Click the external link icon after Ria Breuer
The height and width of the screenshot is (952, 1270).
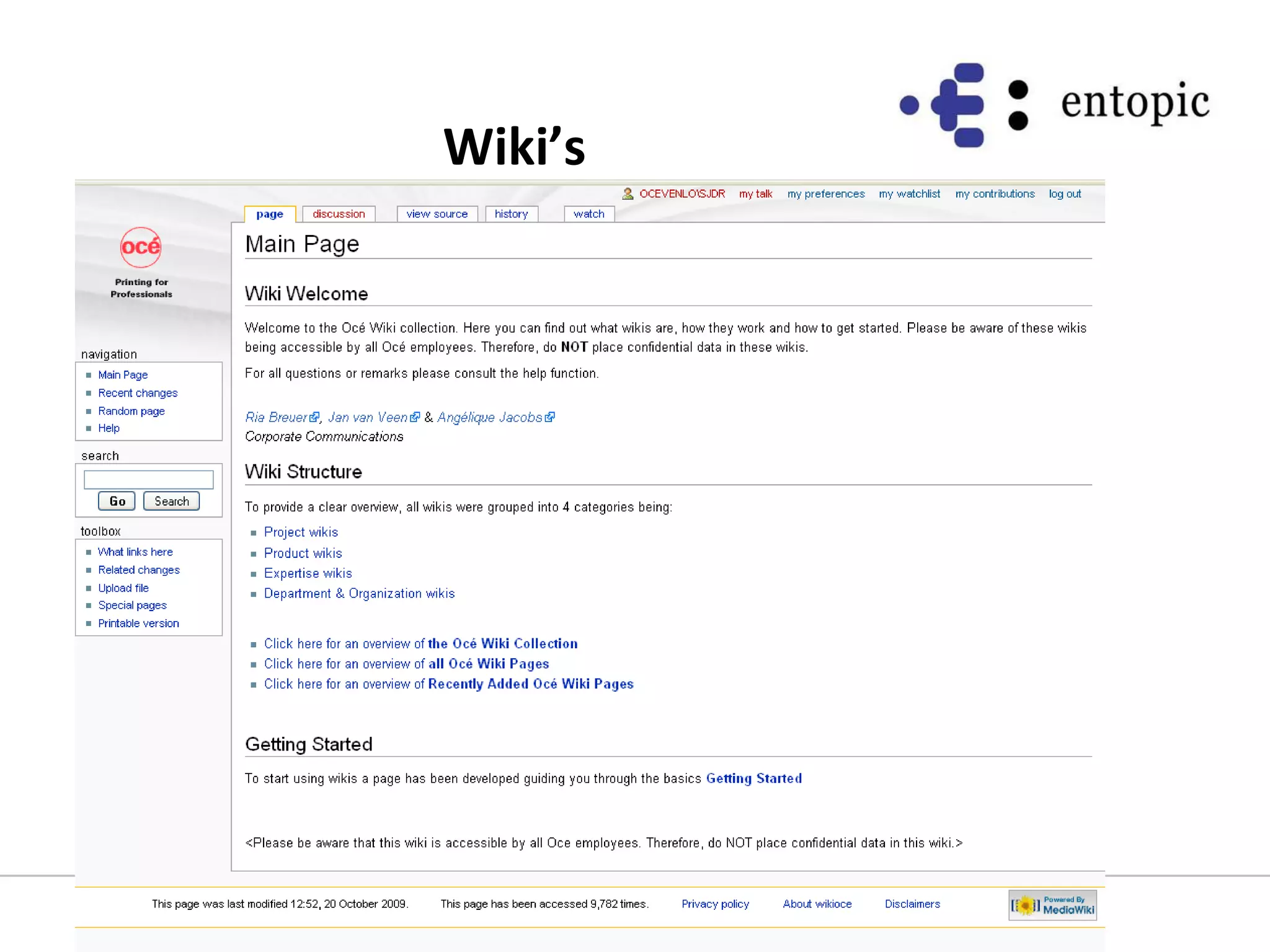[x=314, y=418]
